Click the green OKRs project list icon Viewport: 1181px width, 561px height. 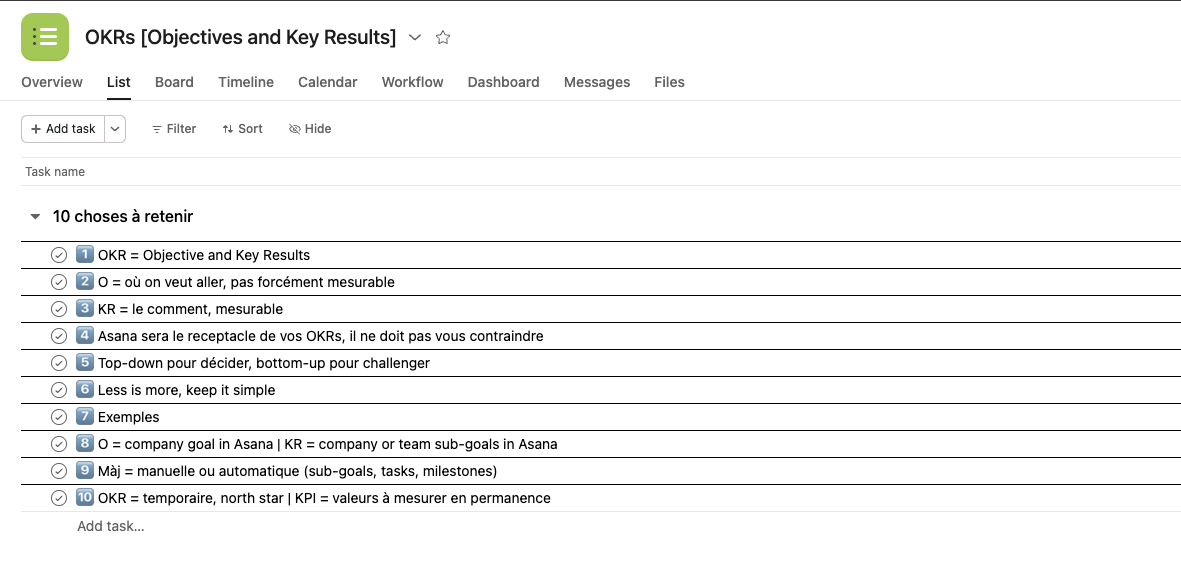(x=45, y=37)
